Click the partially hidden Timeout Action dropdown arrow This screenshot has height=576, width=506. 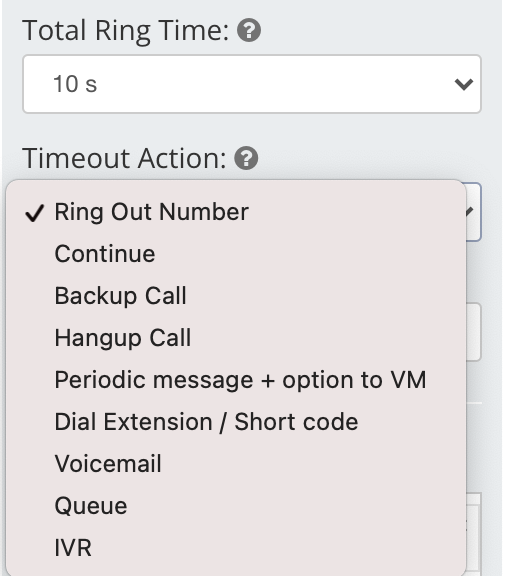473,212
